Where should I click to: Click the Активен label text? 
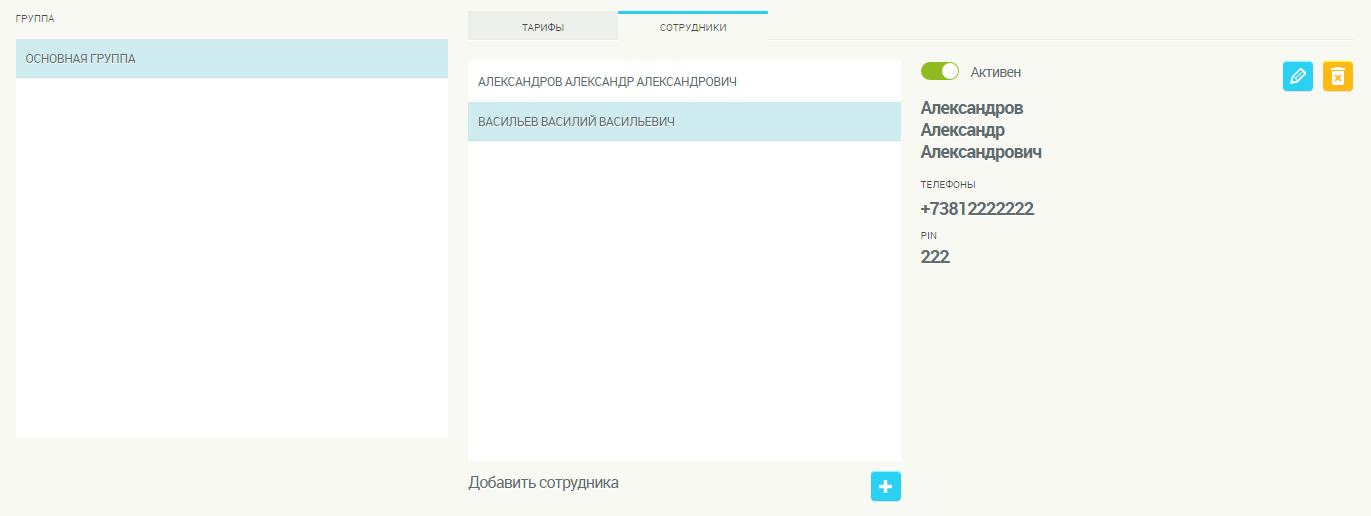995,72
